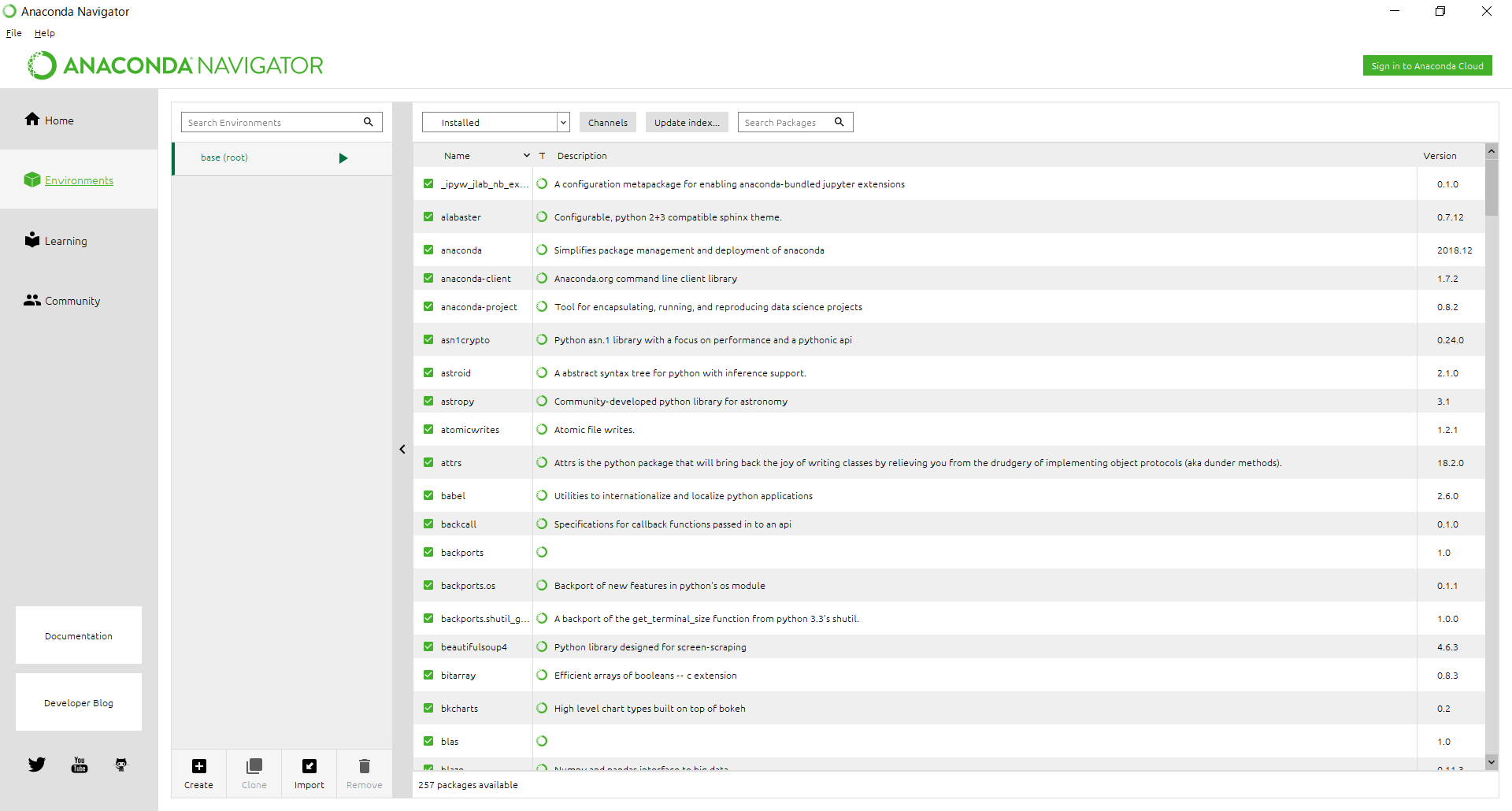The height and width of the screenshot is (811, 1512).
Task: Open the Learning tab
Action: point(79,240)
